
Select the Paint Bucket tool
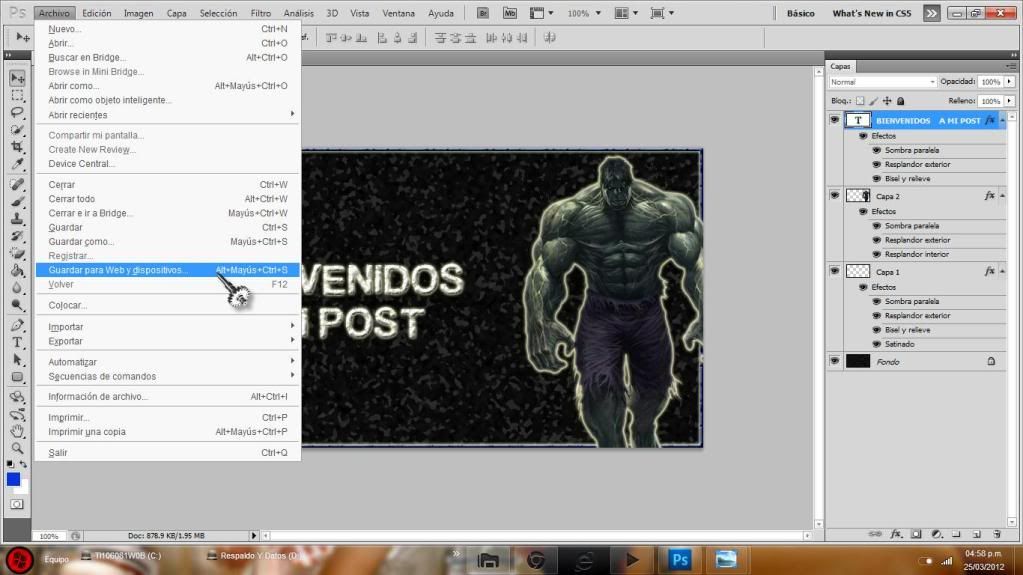tap(17, 270)
